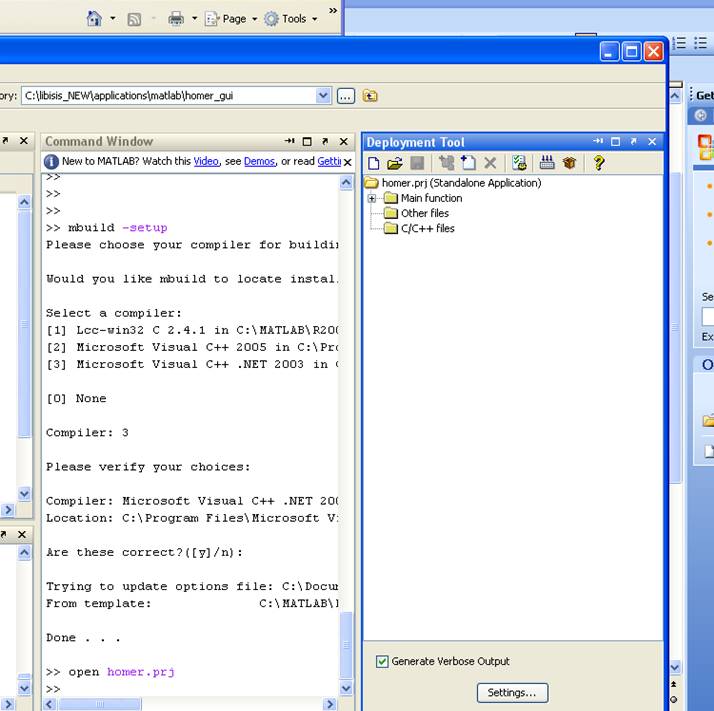Toggle Generate Verbose Output checkbox

coord(382,661)
